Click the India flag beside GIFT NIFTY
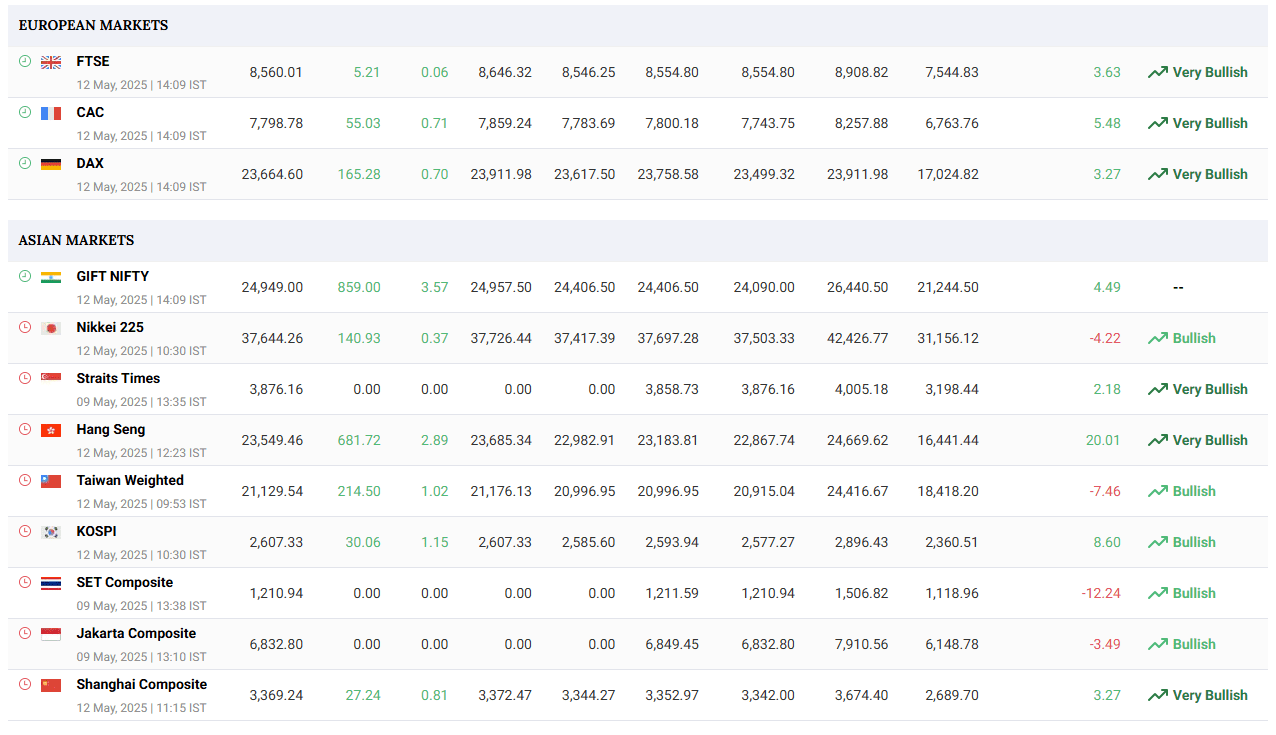1276x735 pixels. coord(51,277)
